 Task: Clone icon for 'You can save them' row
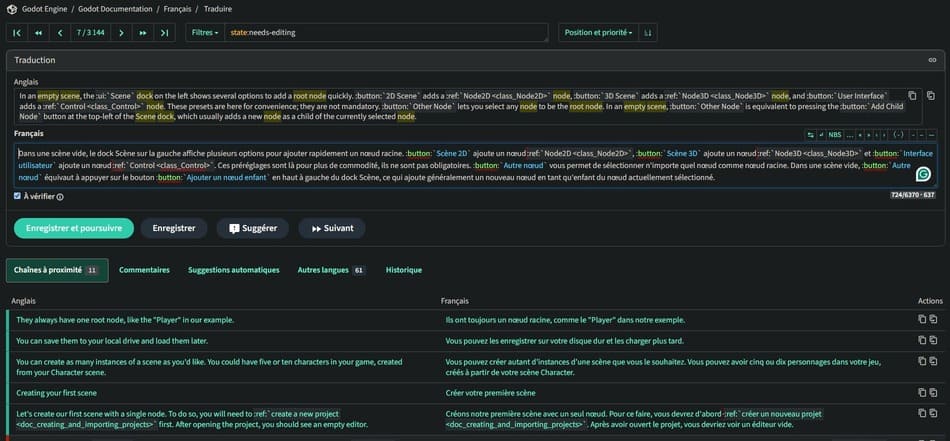[934, 340]
